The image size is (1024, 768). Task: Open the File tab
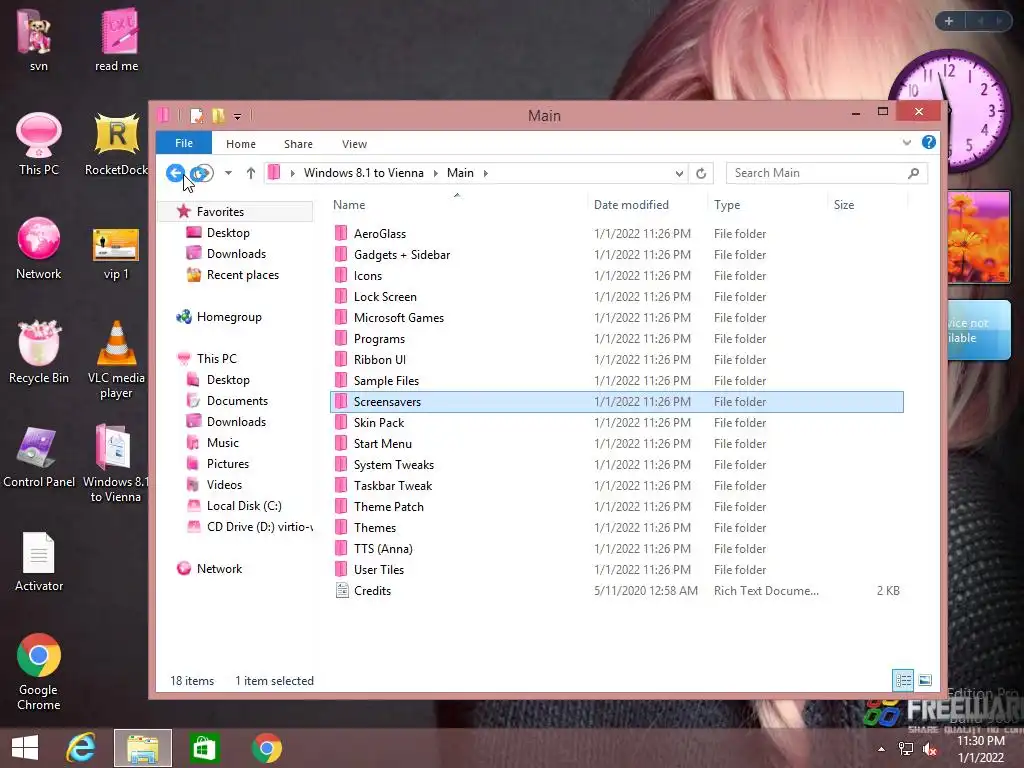[x=184, y=143]
